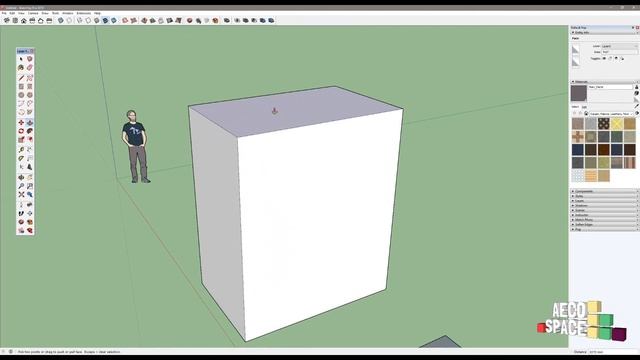The image size is (640, 360).
Task: Select the Rectangle drawing tool
Action: coord(21,87)
